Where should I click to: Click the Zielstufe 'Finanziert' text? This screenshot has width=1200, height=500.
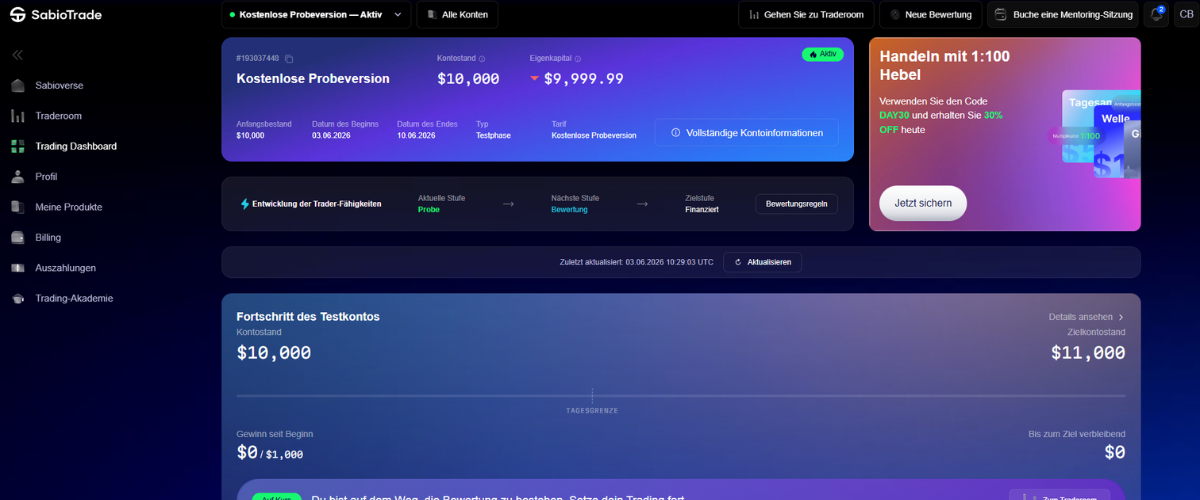pyautogui.click(x=702, y=210)
